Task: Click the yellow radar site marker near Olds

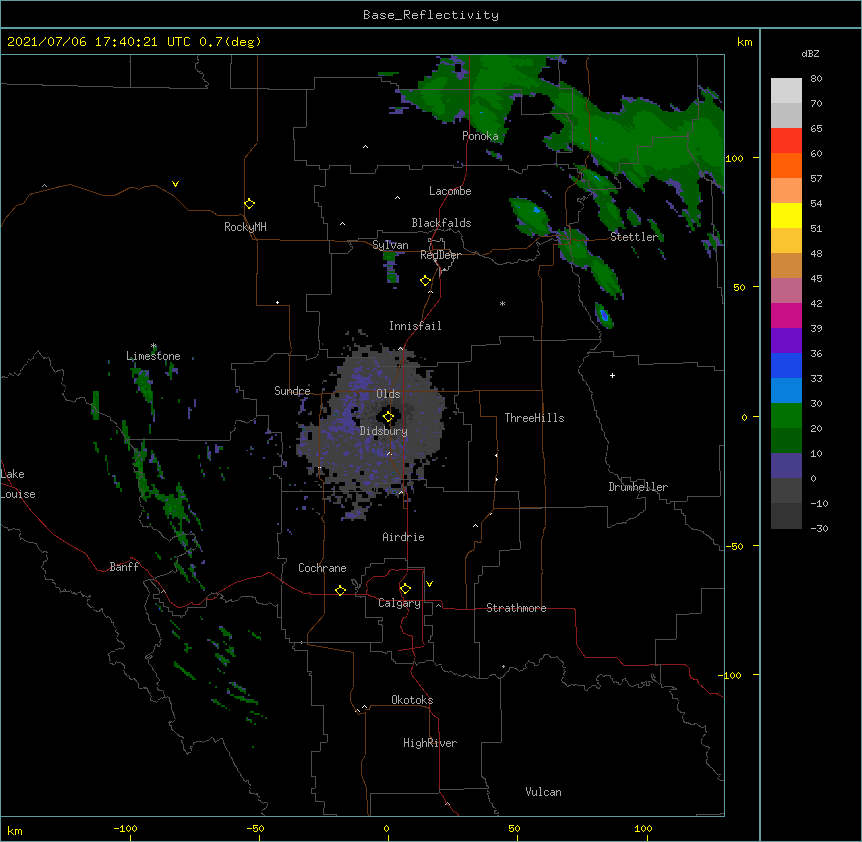Action: 388,417
